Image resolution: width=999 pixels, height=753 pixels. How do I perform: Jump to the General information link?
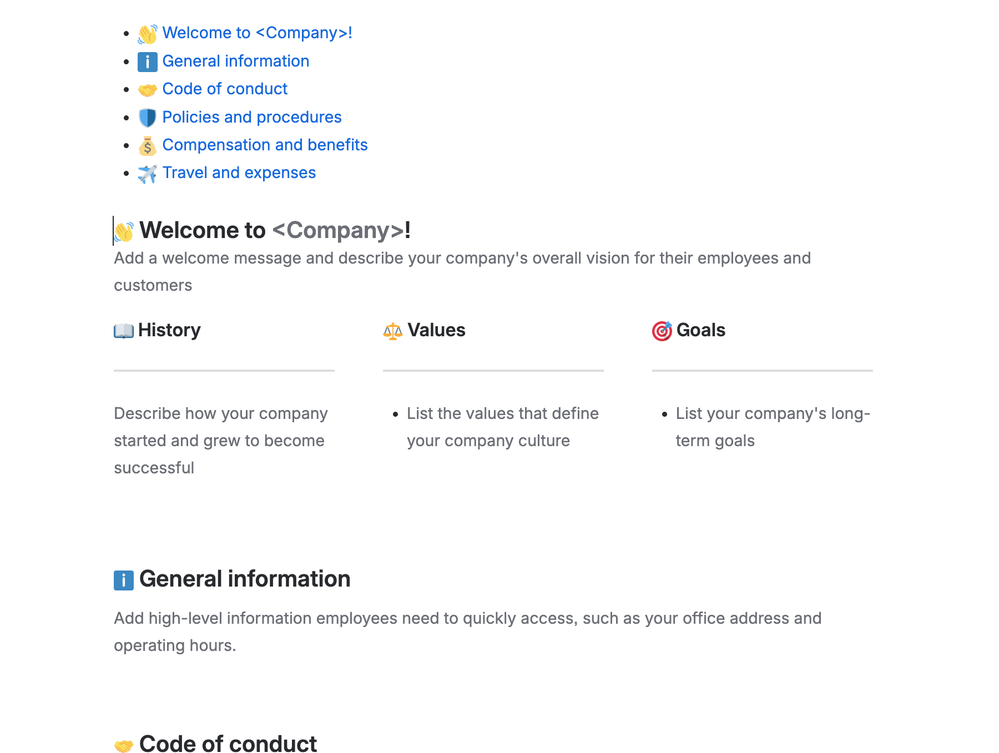(236, 61)
